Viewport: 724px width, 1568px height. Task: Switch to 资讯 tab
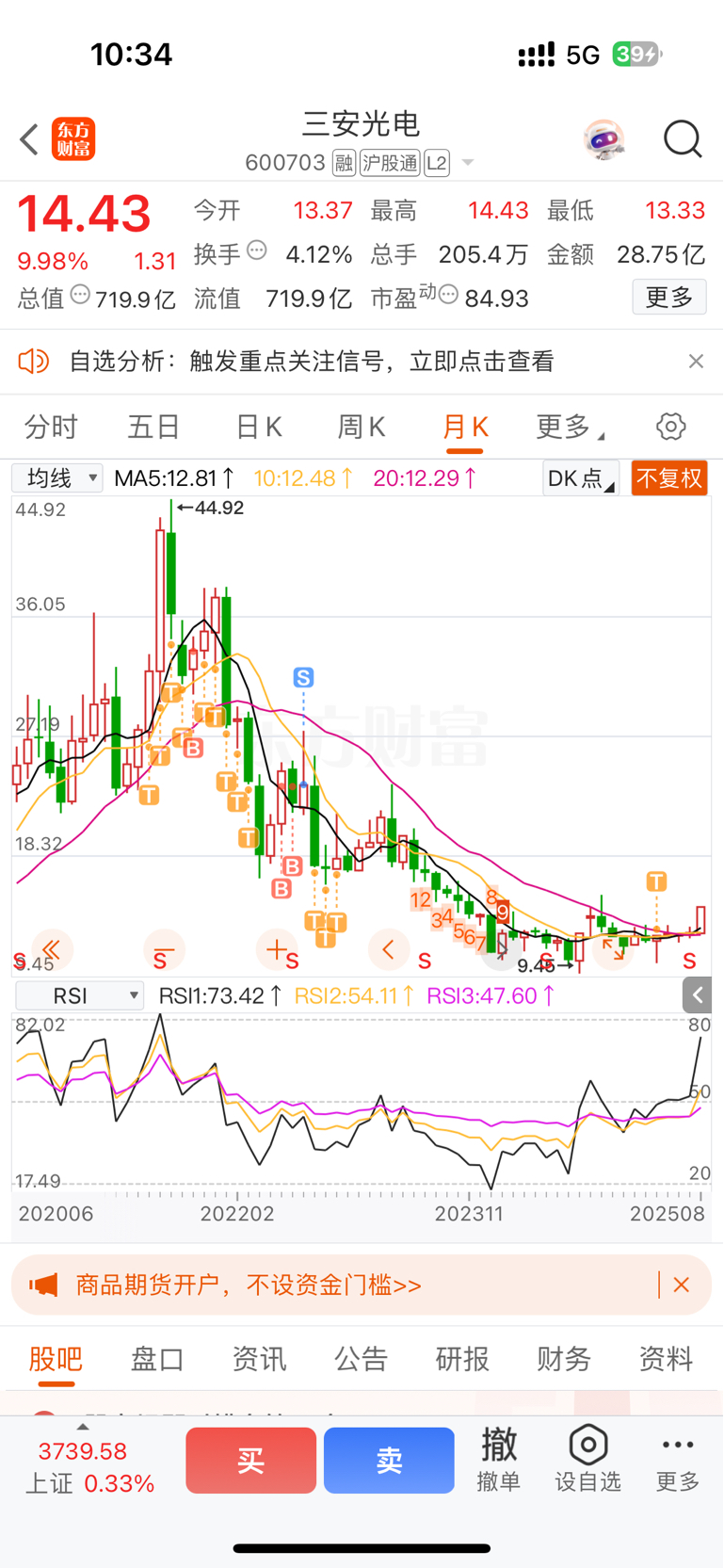click(259, 1359)
